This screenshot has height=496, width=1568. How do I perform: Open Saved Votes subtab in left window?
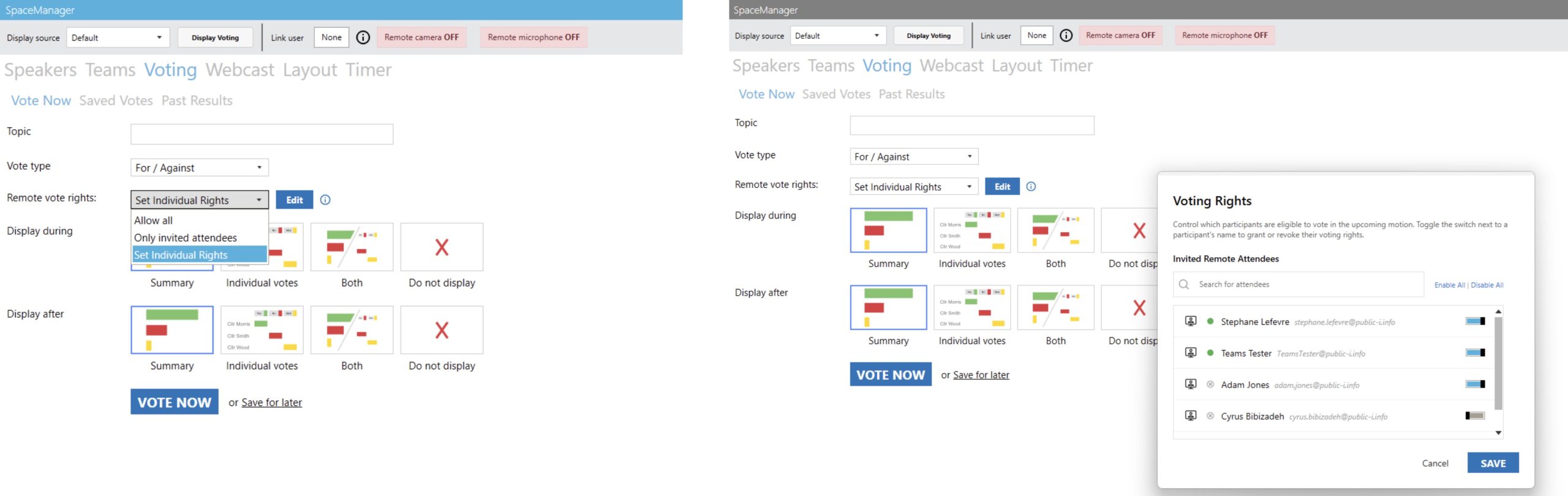click(116, 100)
